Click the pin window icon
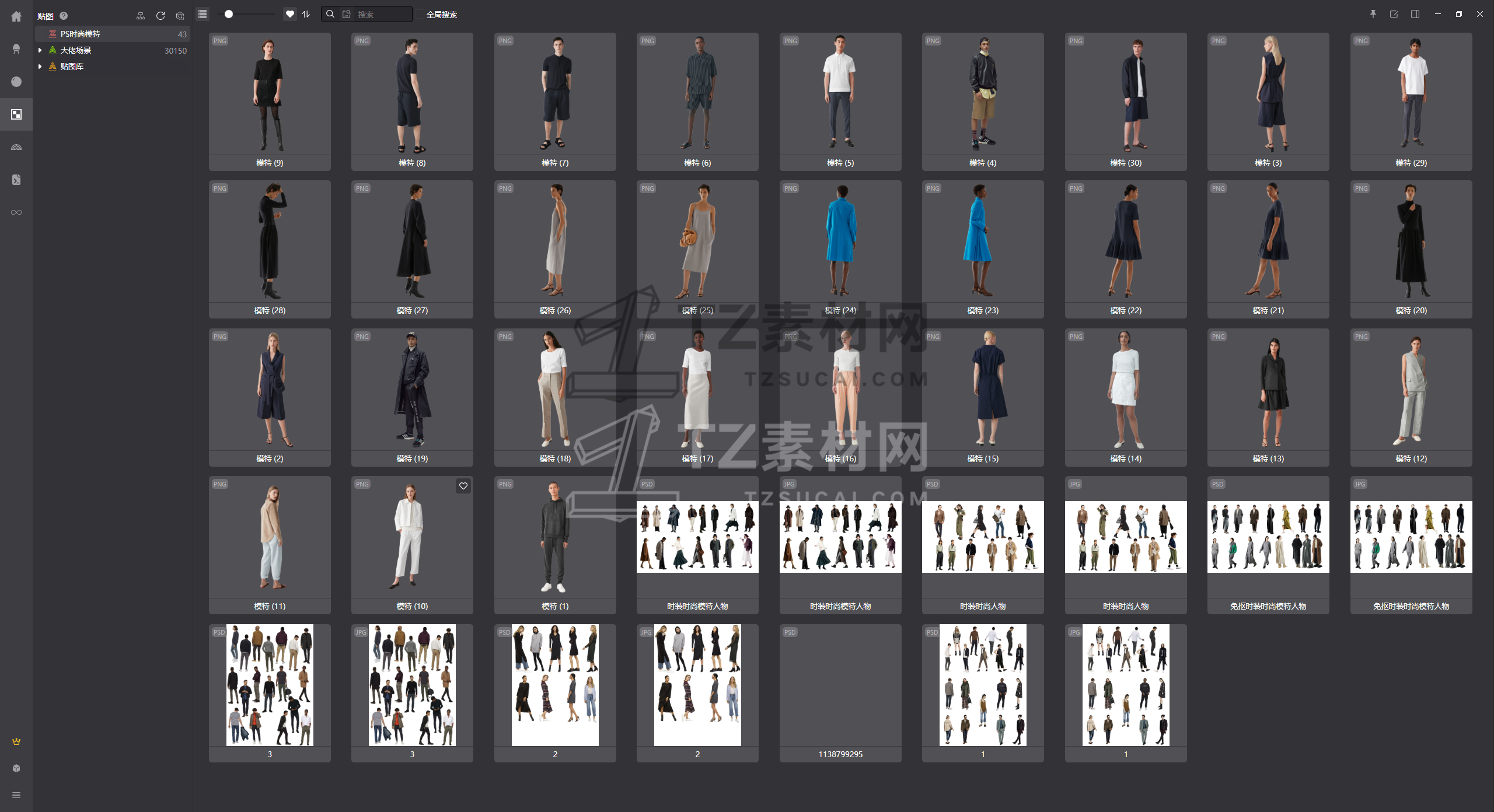Viewport: 1494px width, 812px height. (1373, 14)
